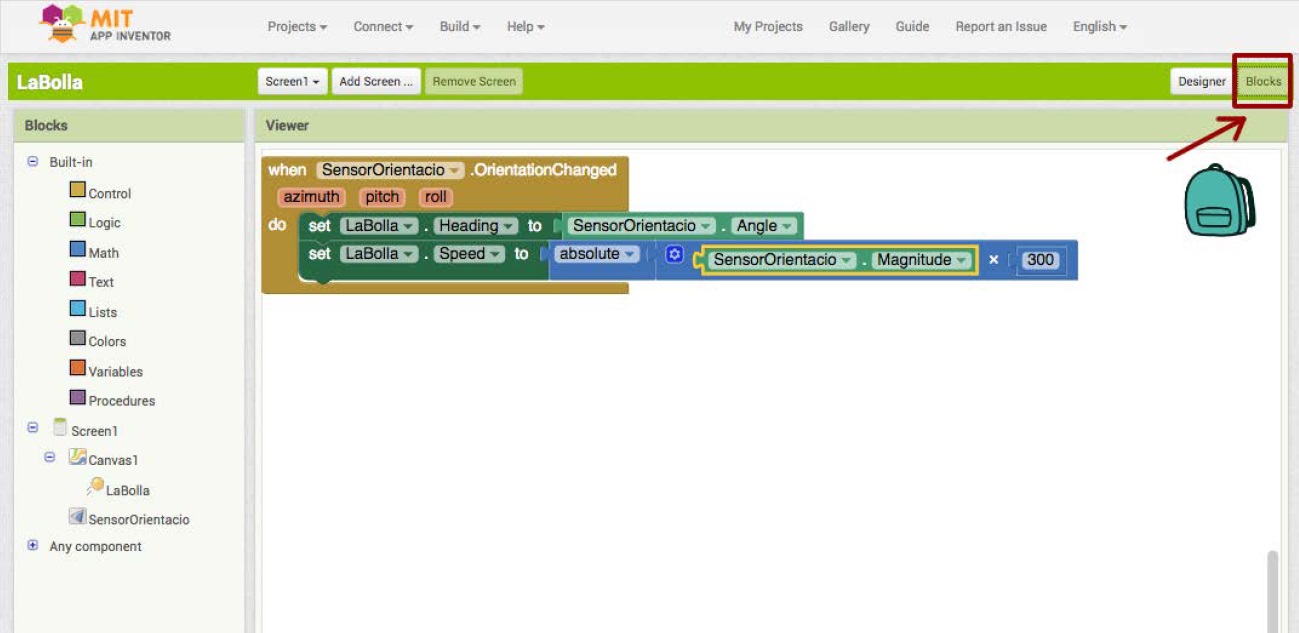Open the Projects menu
The height and width of the screenshot is (633, 1299).
click(297, 27)
